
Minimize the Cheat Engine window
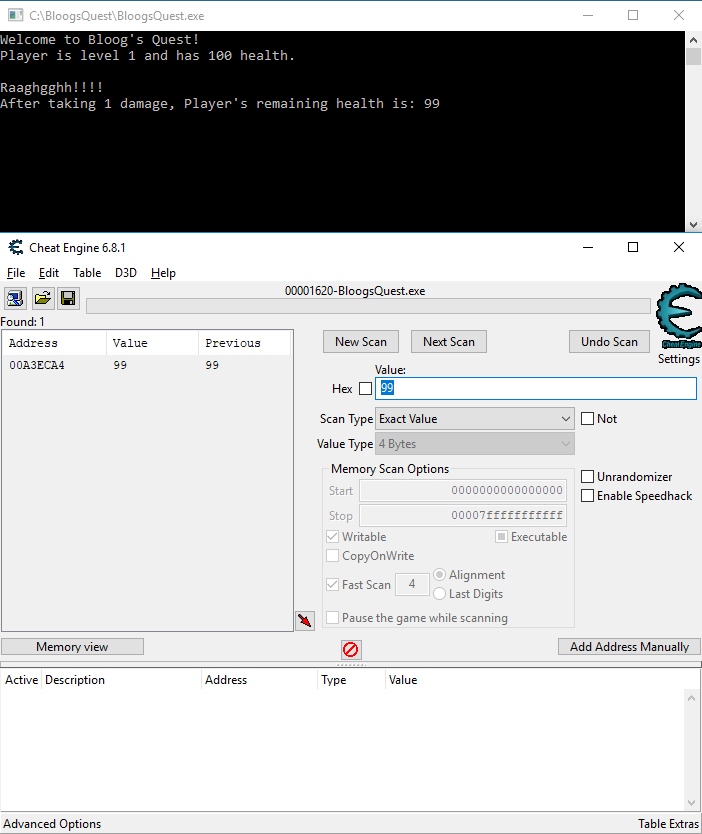(588, 247)
